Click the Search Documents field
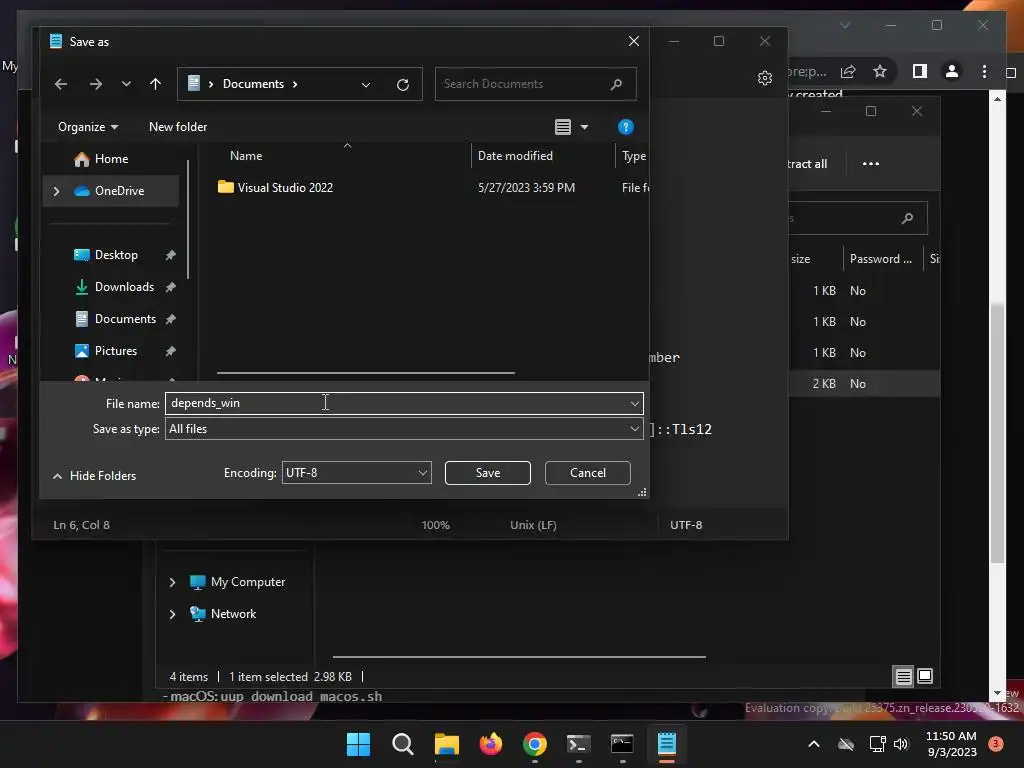Screen dimensions: 1024x768 coord(536,84)
